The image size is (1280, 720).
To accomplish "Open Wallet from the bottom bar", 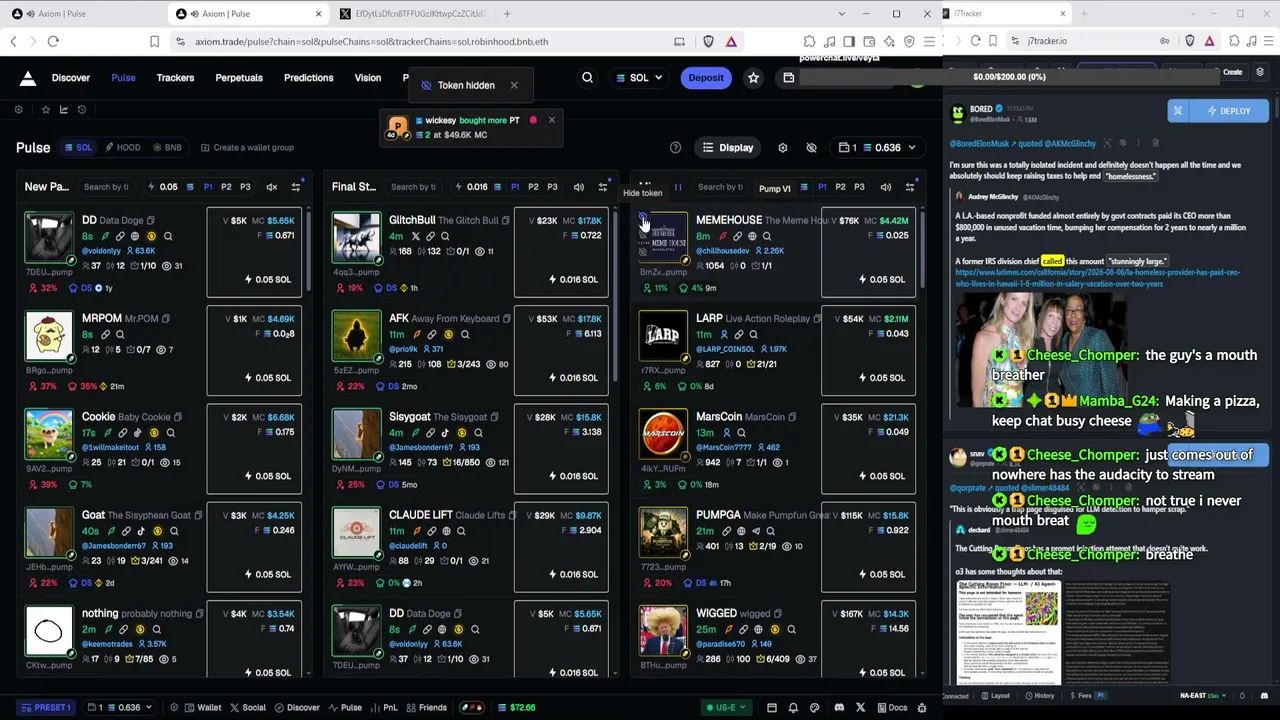I will (202, 708).
